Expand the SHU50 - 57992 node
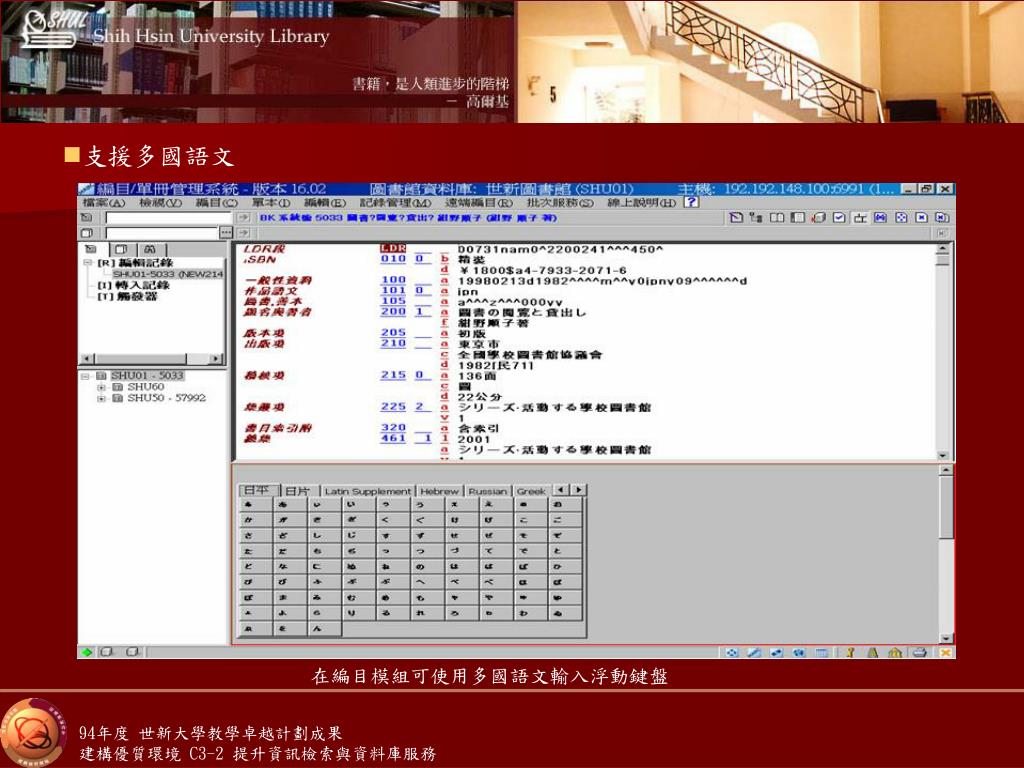The height and width of the screenshot is (768, 1024). [x=101, y=398]
